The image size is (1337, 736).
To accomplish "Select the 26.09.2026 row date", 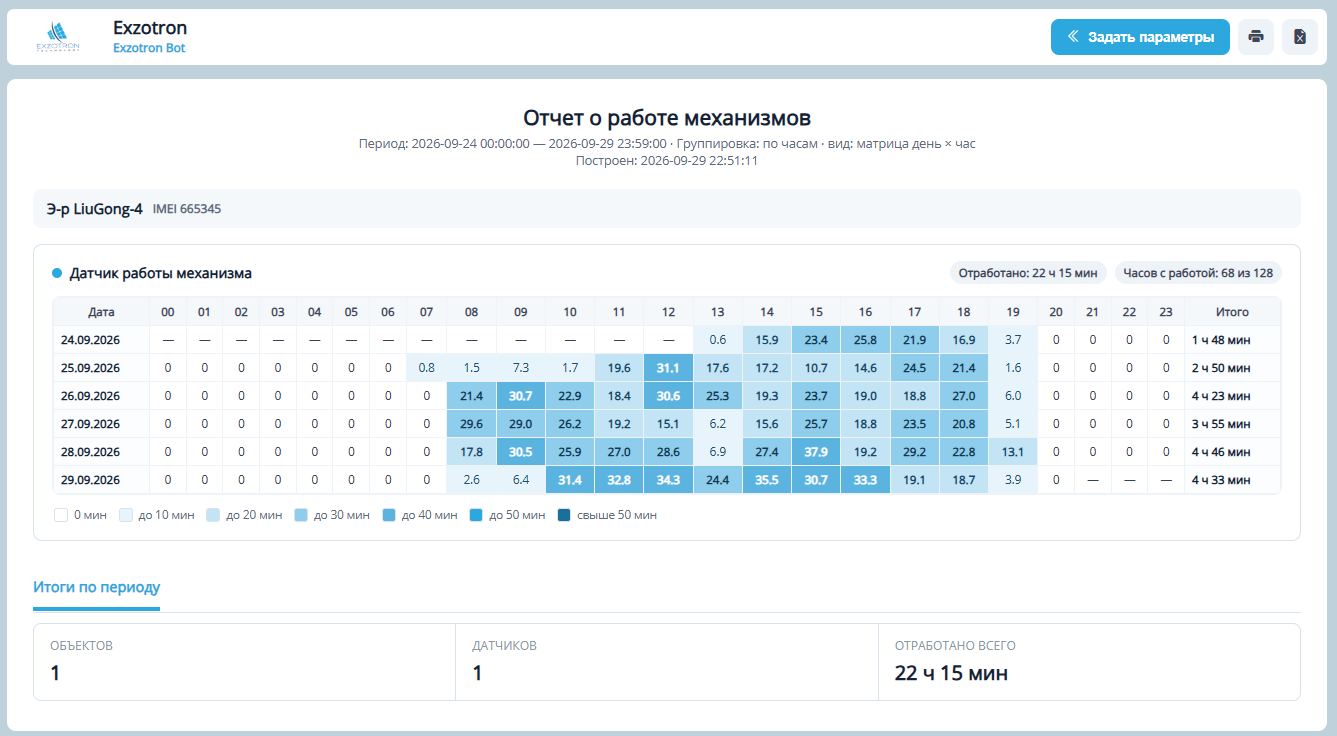I will pyautogui.click(x=90, y=396).
